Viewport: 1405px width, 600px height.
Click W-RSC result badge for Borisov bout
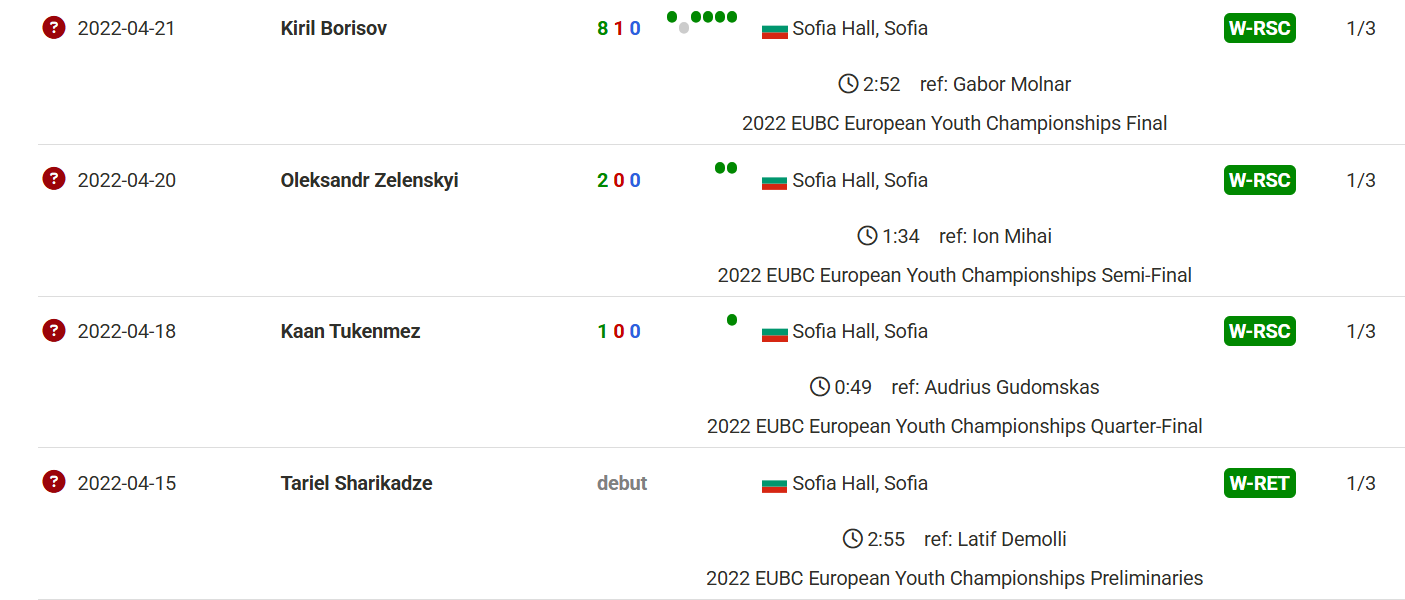coord(1259,28)
